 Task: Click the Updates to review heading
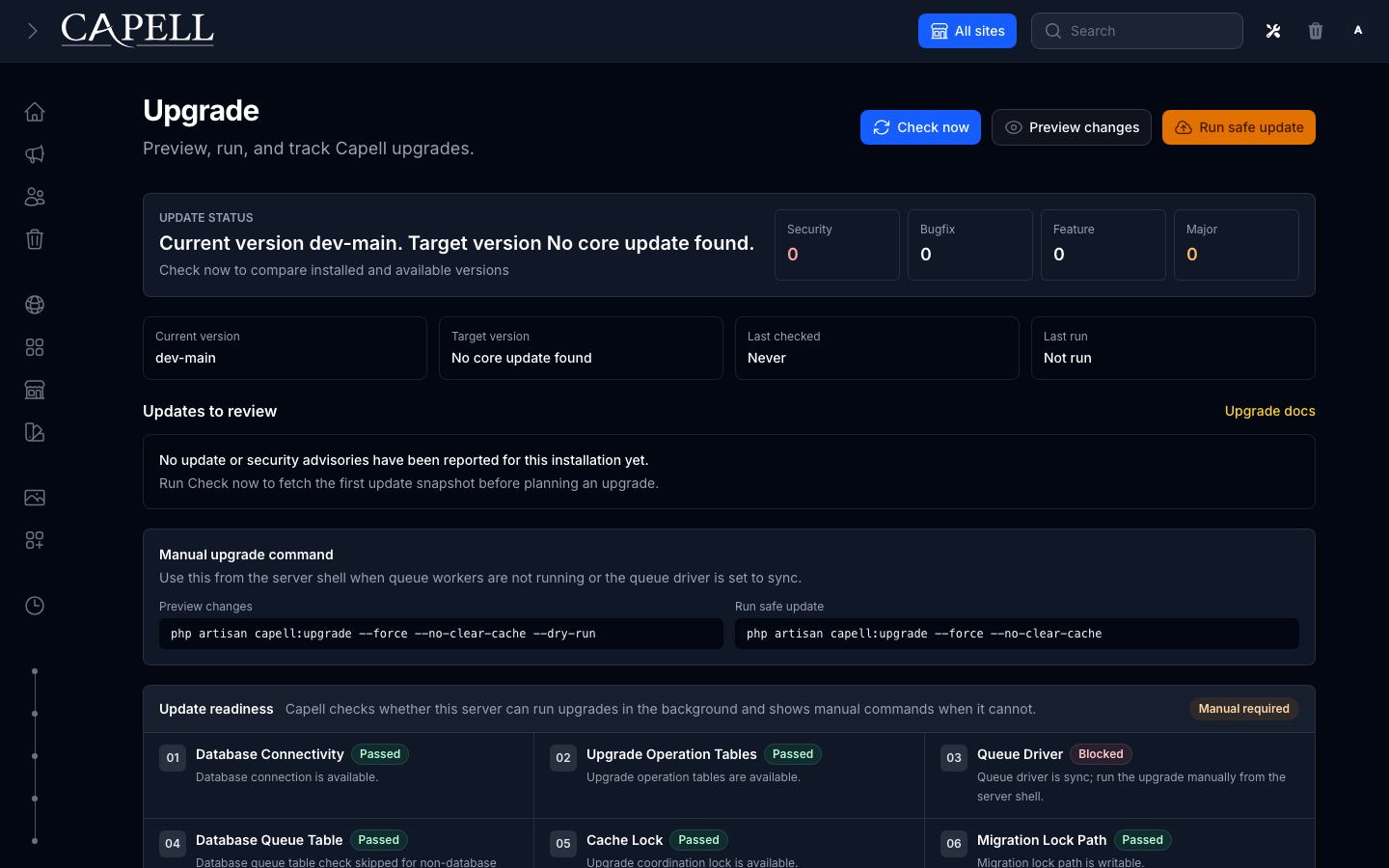pos(209,411)
